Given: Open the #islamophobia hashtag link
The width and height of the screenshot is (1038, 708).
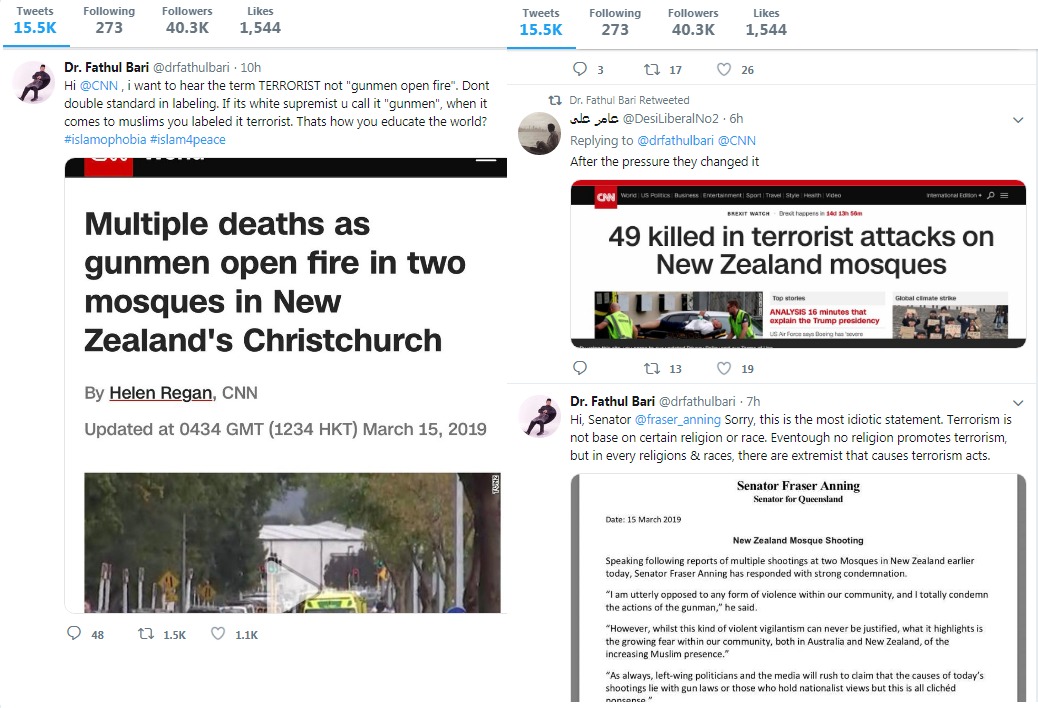Looking at the screenshot, I should (105, 140).
